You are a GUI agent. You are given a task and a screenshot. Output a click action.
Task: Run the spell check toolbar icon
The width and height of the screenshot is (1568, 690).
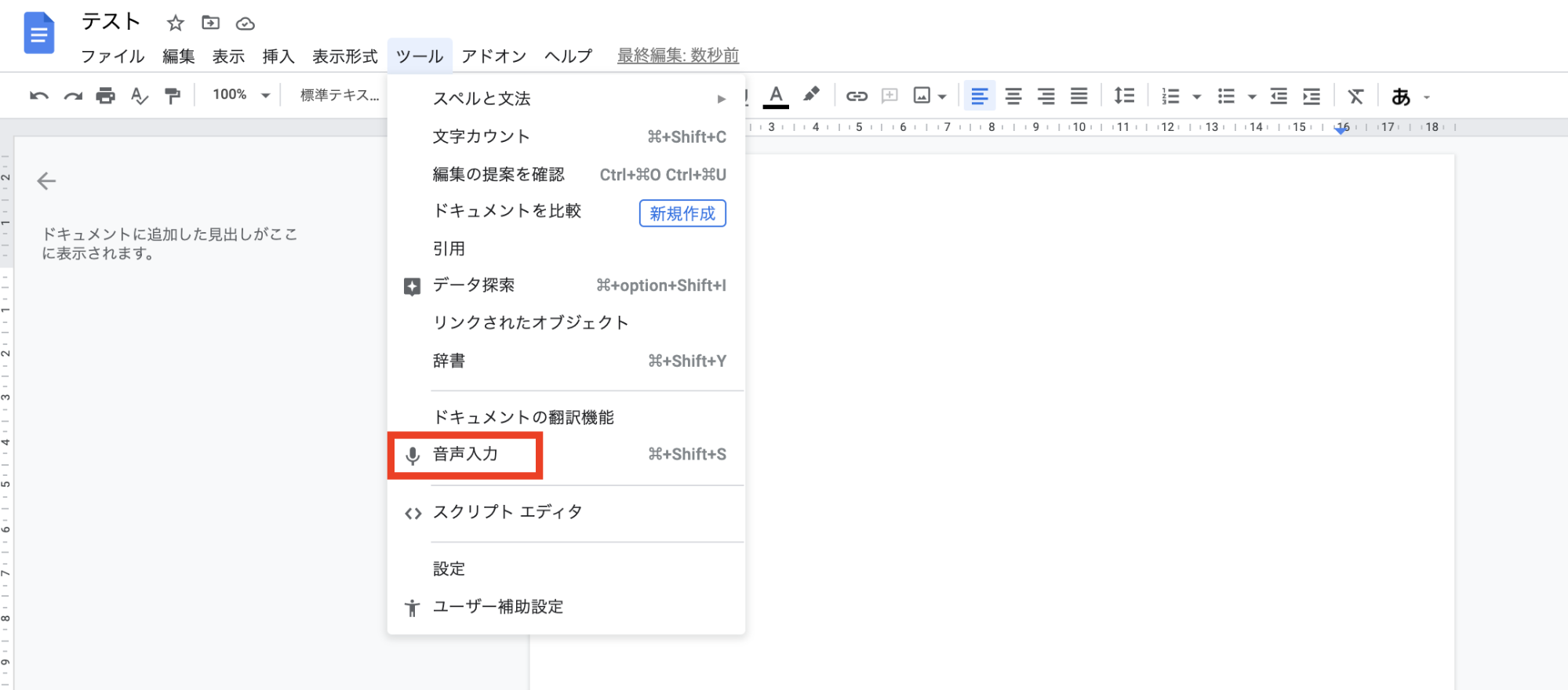click(140, 96)
